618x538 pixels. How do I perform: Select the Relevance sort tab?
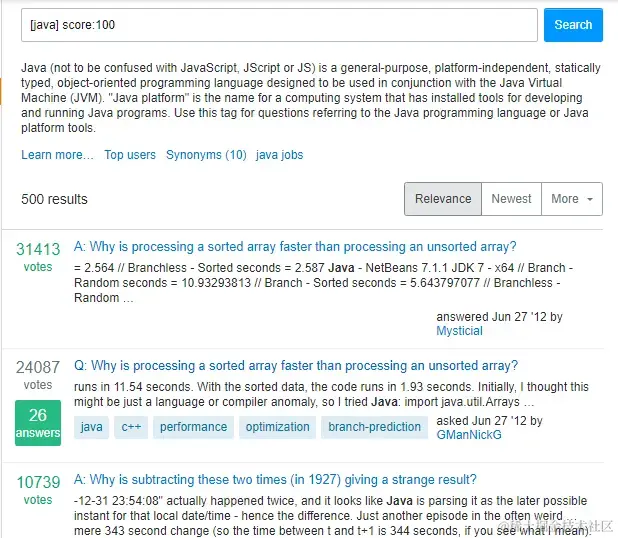443,199
